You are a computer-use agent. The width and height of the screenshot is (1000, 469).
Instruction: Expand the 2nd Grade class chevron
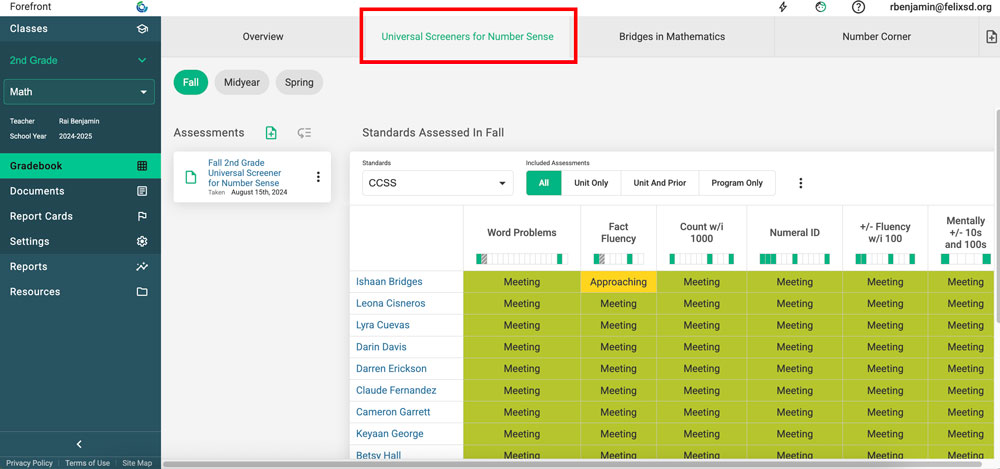point(142,60)
